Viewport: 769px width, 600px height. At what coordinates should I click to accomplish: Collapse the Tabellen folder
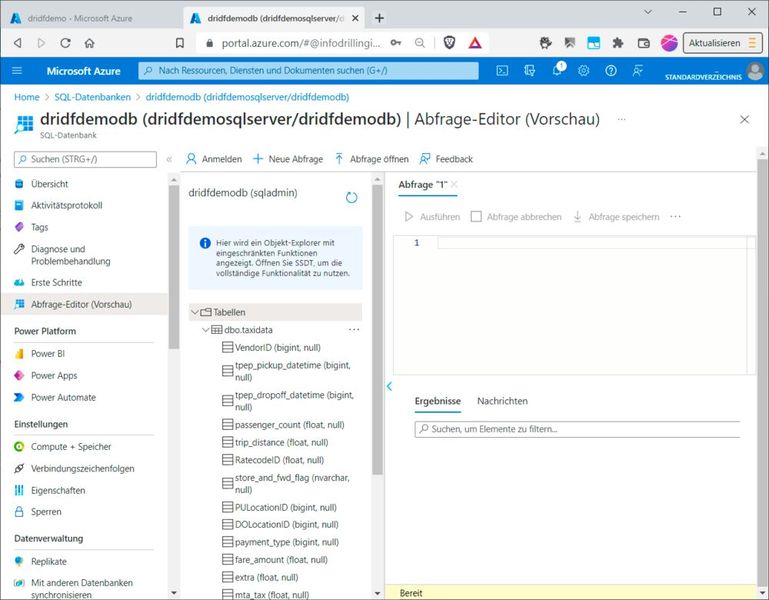coord(195,312)
